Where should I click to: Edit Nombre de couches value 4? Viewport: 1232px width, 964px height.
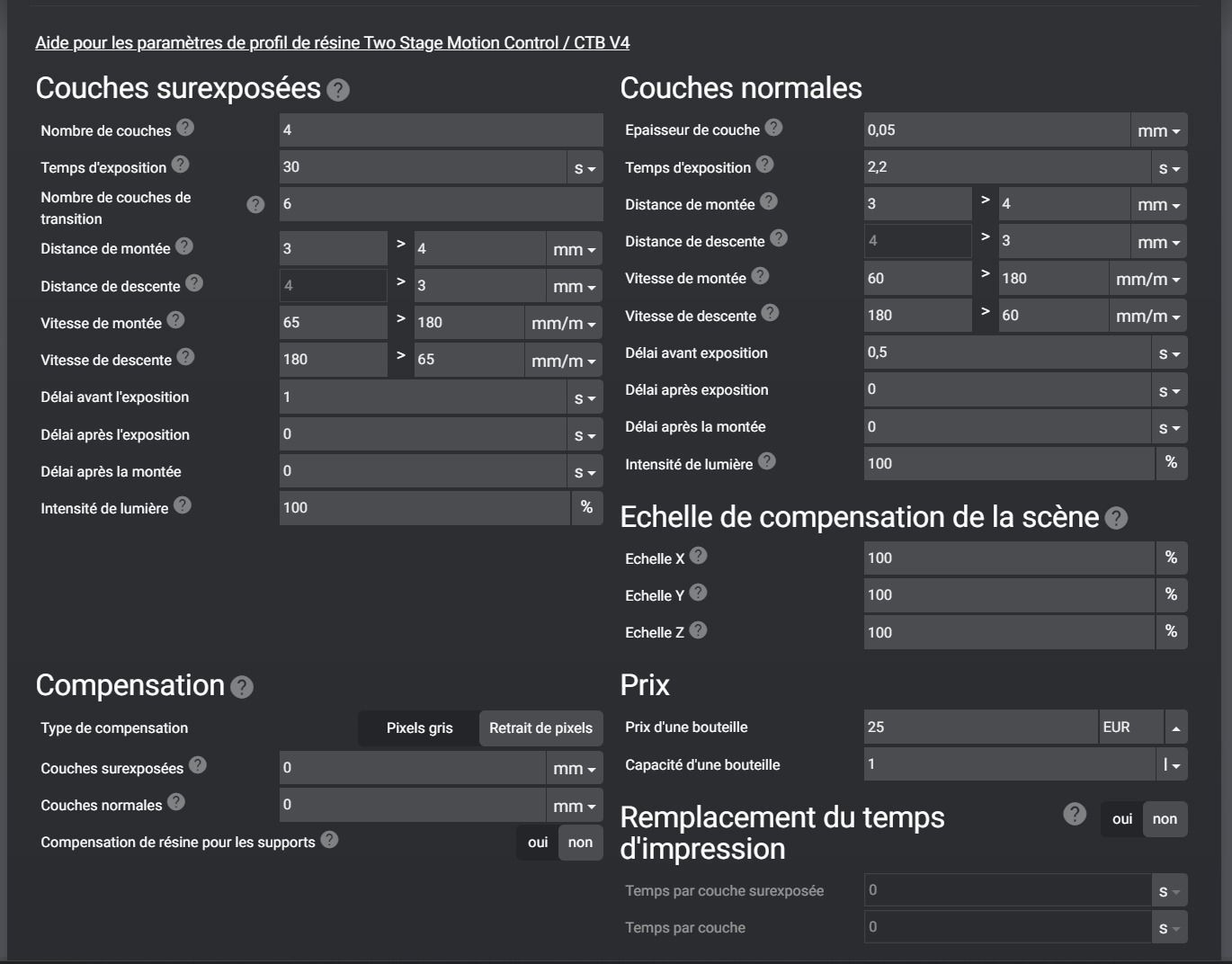pos(441,129)
